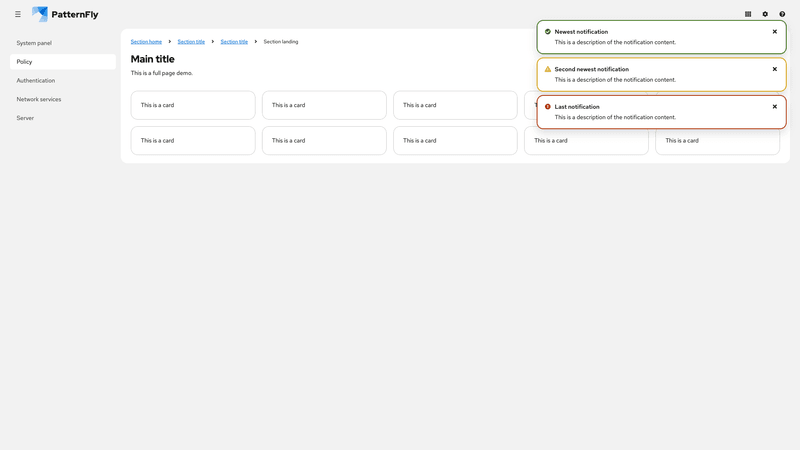Click the warning triangle icon in Second newest notification

[x=548, y=69]
